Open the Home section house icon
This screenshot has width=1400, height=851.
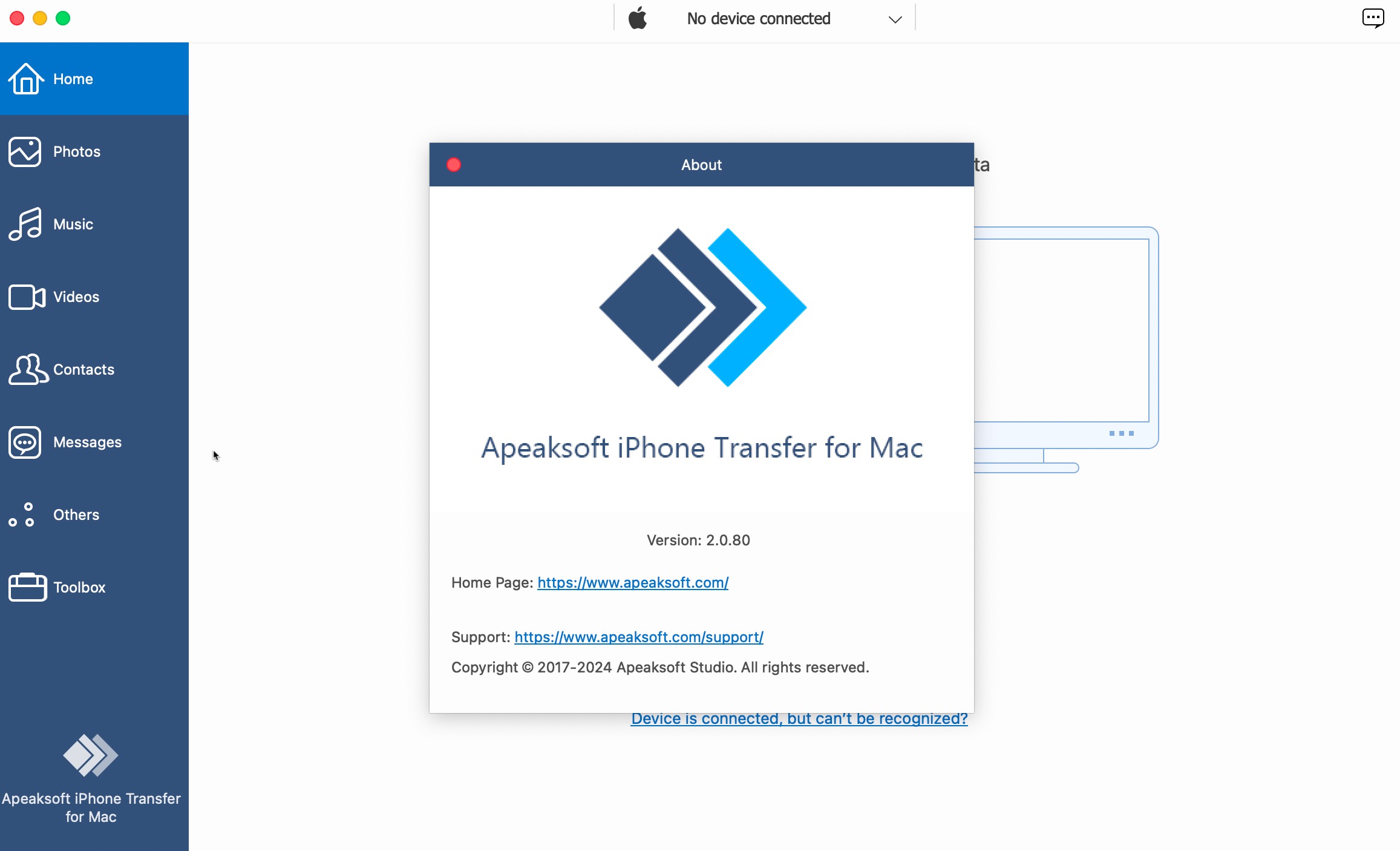click(26, 79)
